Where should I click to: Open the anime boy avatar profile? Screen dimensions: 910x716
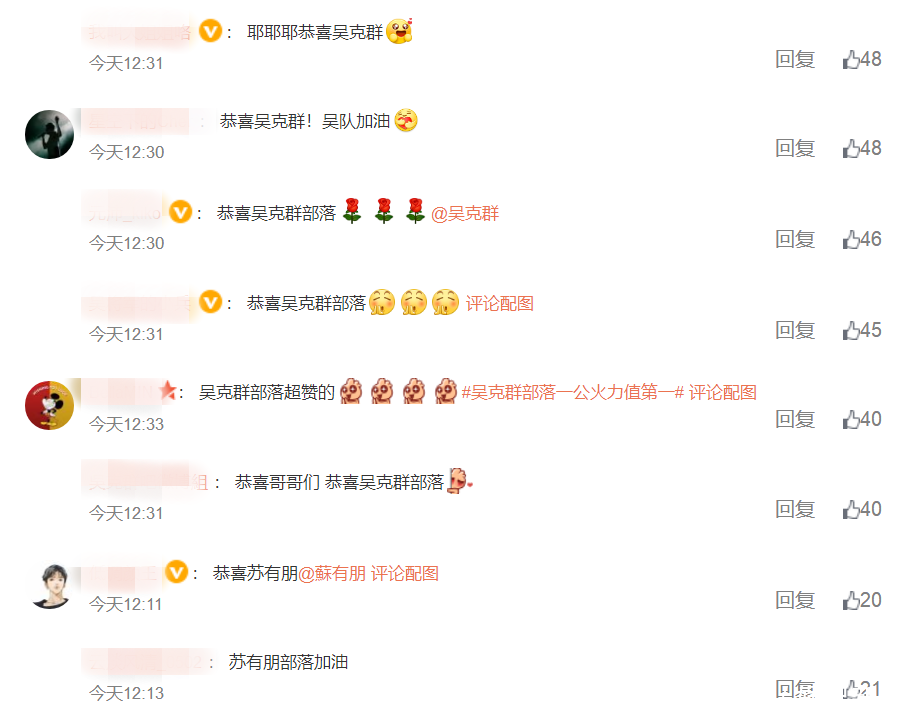[x=50, y=586]
